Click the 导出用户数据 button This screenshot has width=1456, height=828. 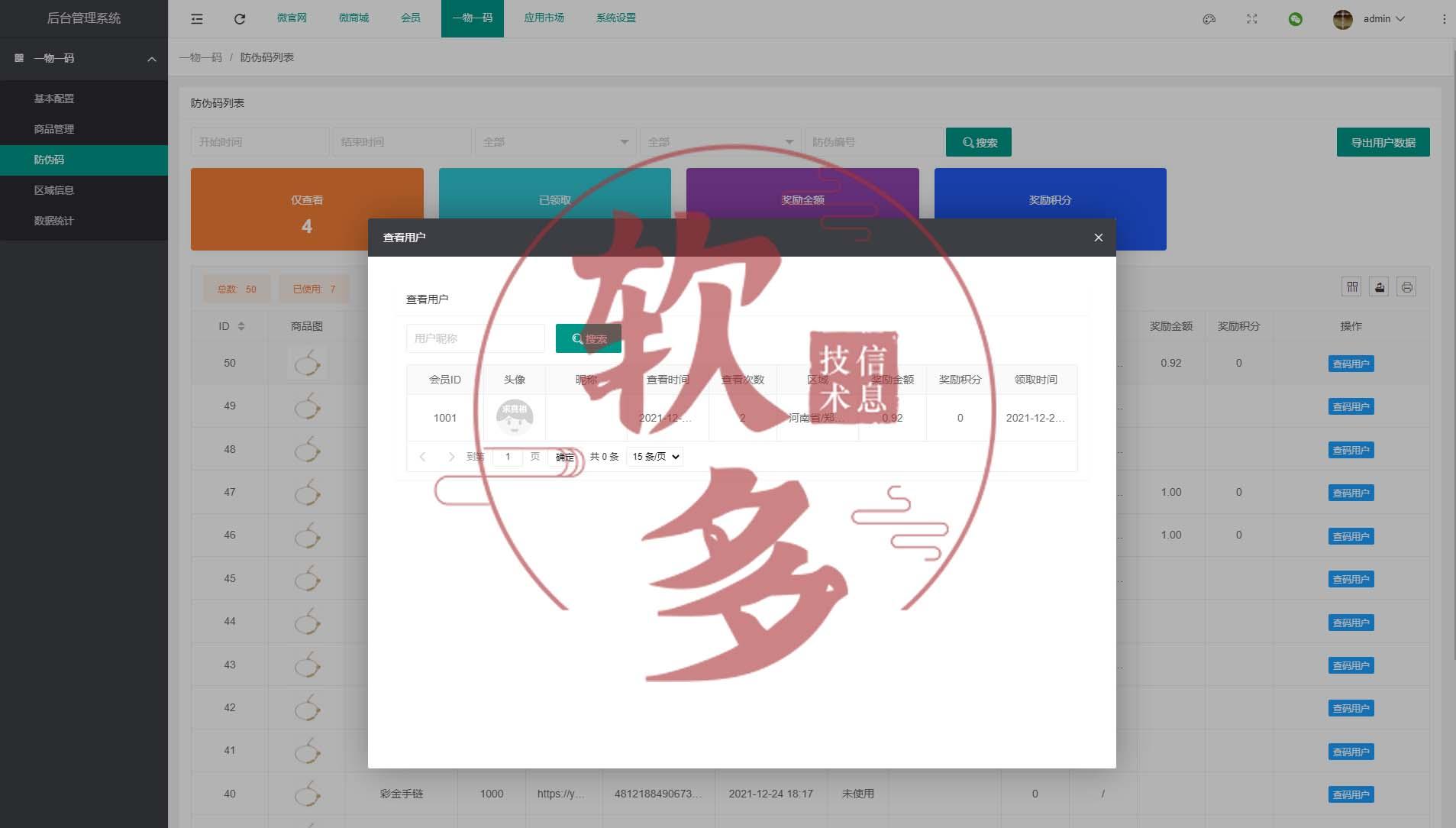(x=1382, y=141)
